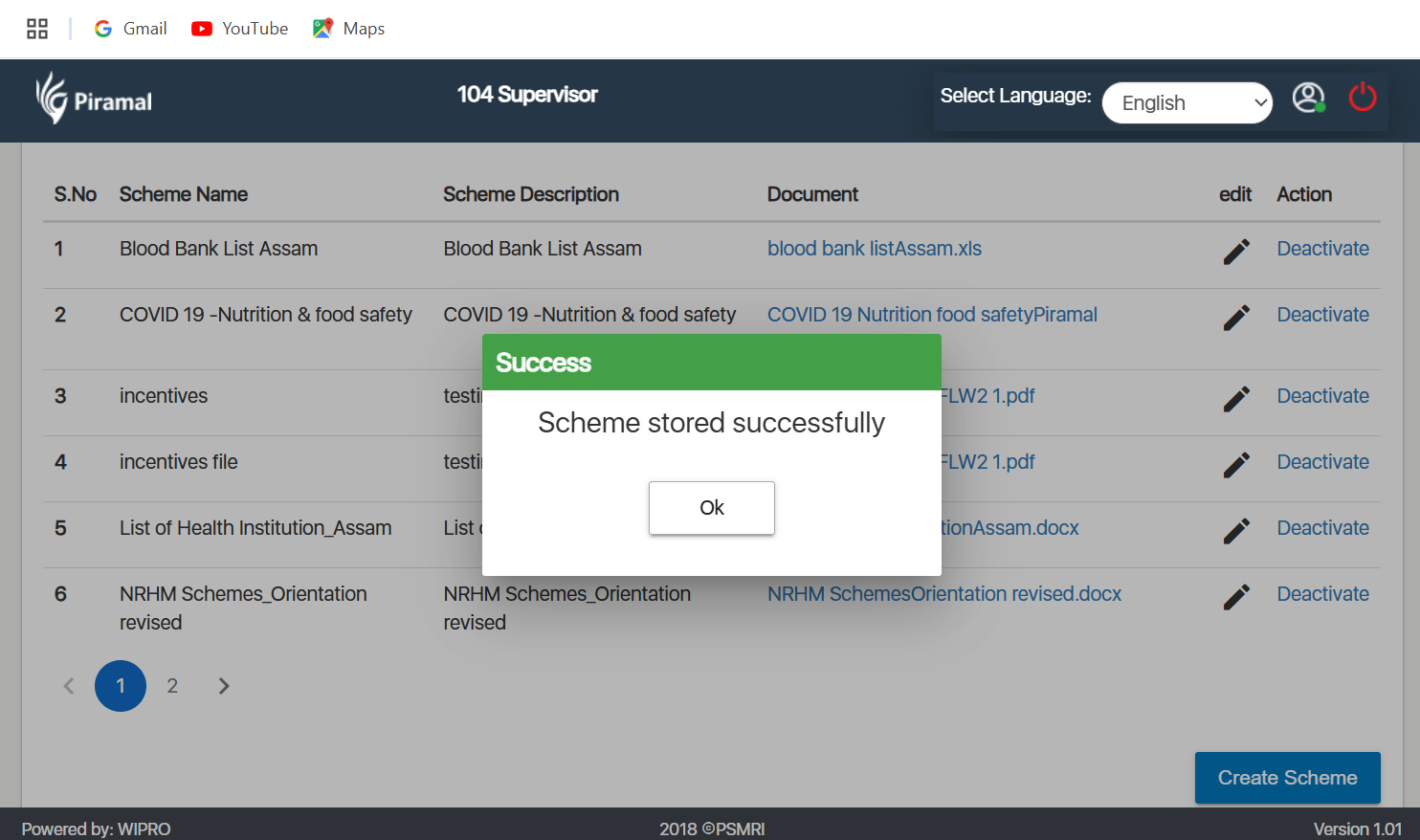This screenshot has width=1420, height=840.
Task: Open the browser apps grid icon
Action: coord(37,29)
